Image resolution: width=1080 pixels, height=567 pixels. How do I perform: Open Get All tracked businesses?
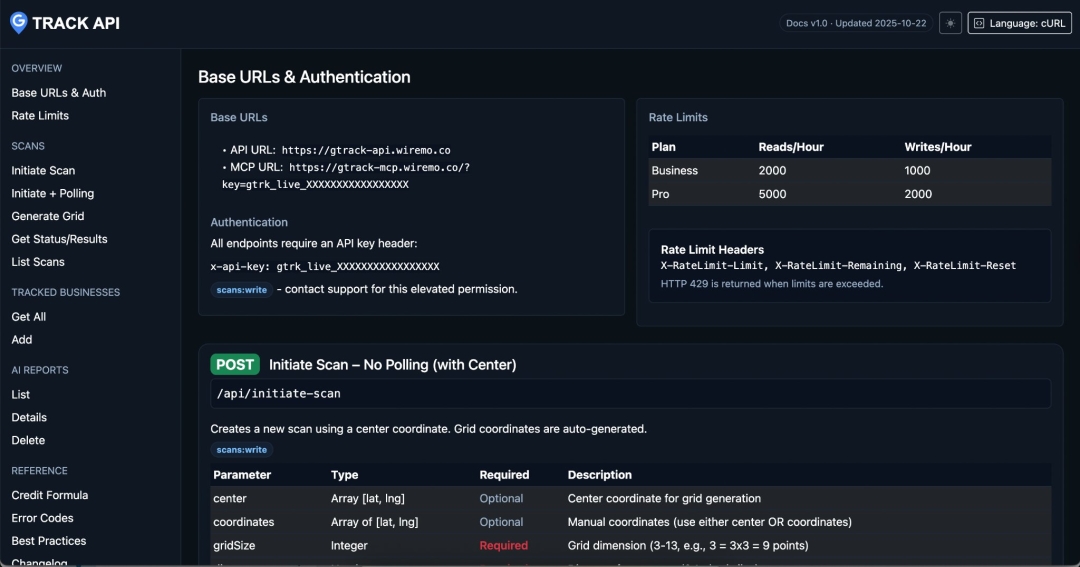tap(28, 317)
